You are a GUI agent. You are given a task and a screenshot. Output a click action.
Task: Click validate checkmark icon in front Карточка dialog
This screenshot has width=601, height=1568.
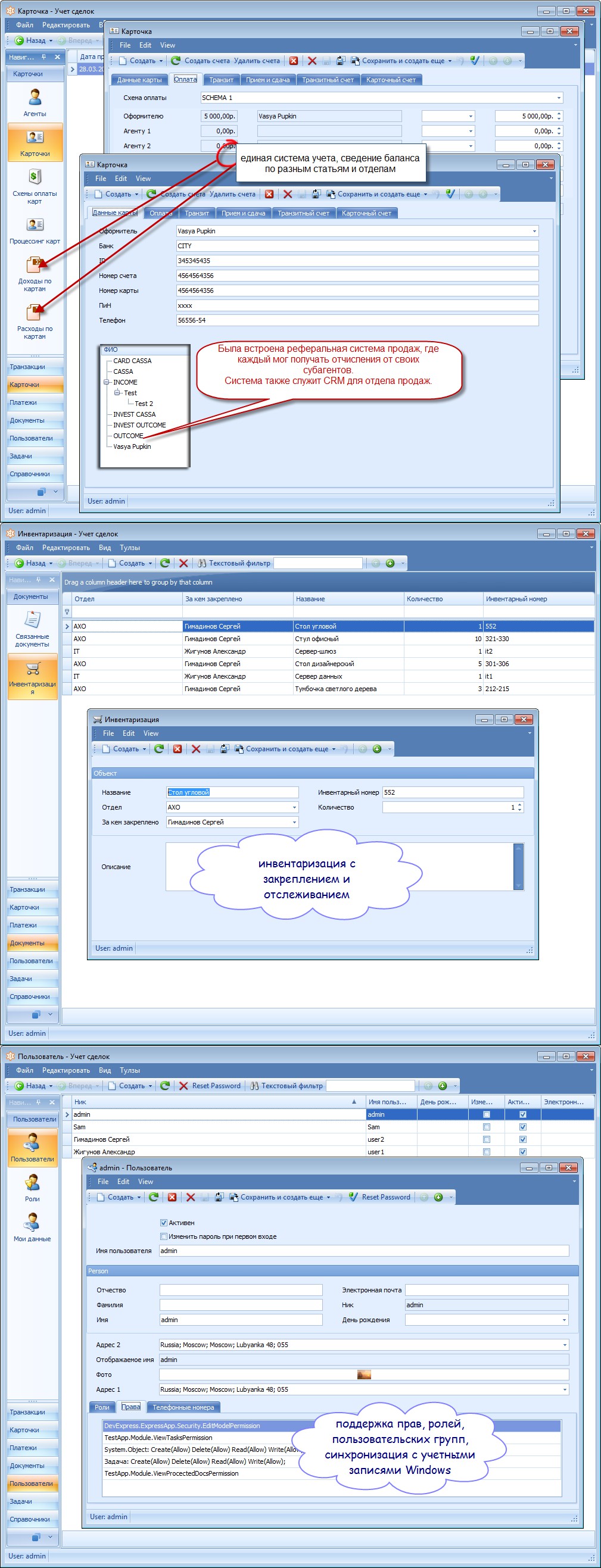pyautogui.click(x=450, y=193)
